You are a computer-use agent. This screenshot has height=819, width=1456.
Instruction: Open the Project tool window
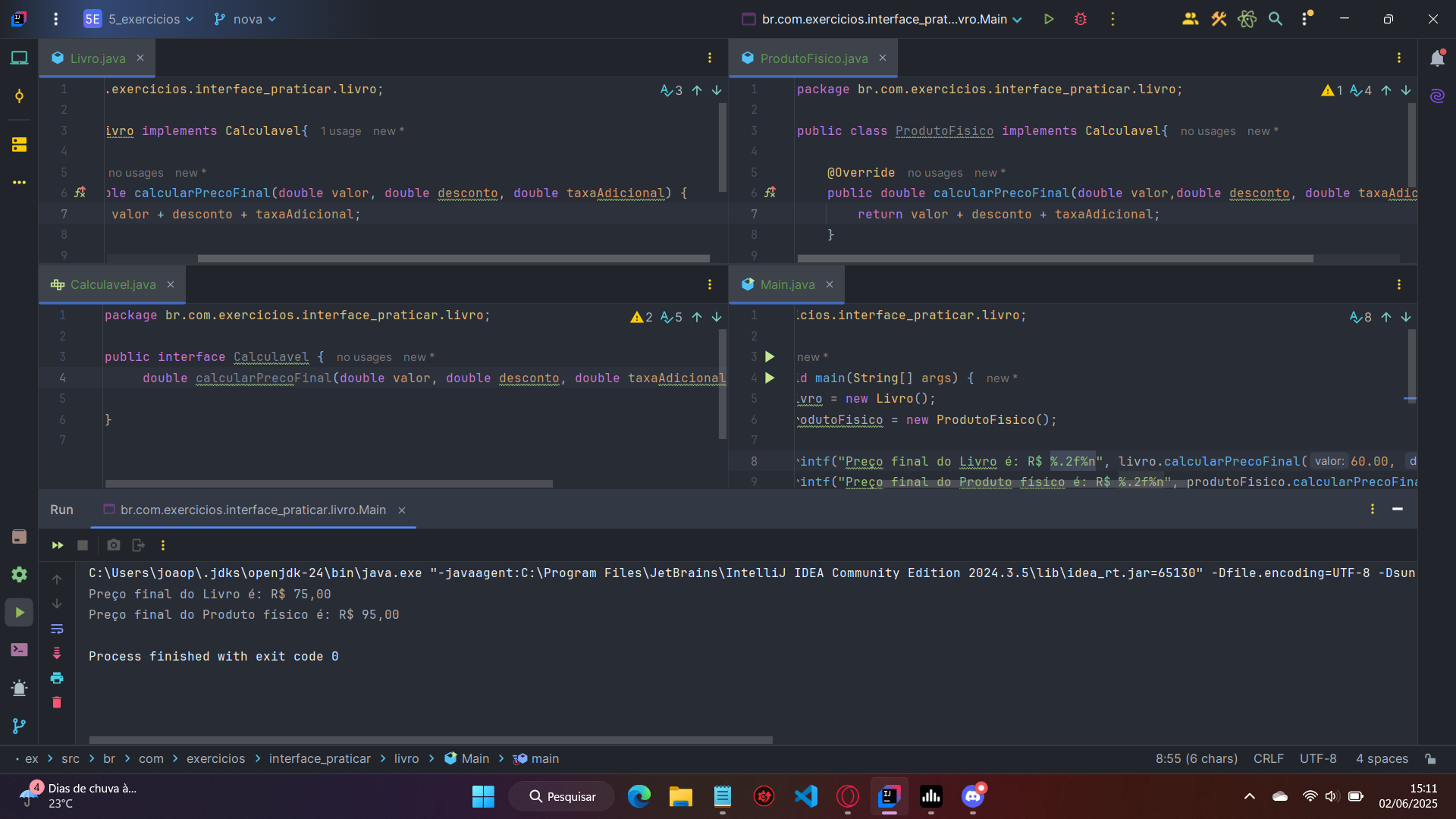(19, 58)
